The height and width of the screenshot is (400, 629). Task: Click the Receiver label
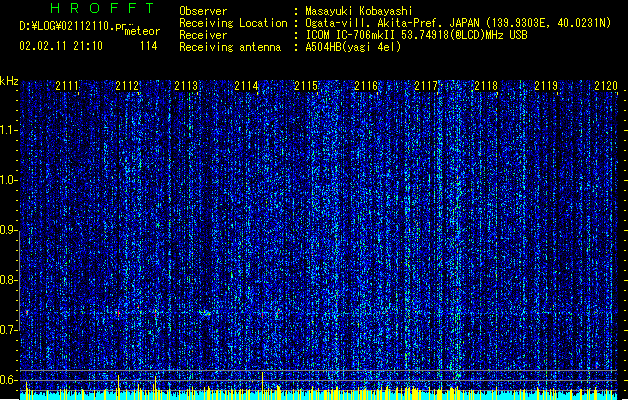point(203,35)
